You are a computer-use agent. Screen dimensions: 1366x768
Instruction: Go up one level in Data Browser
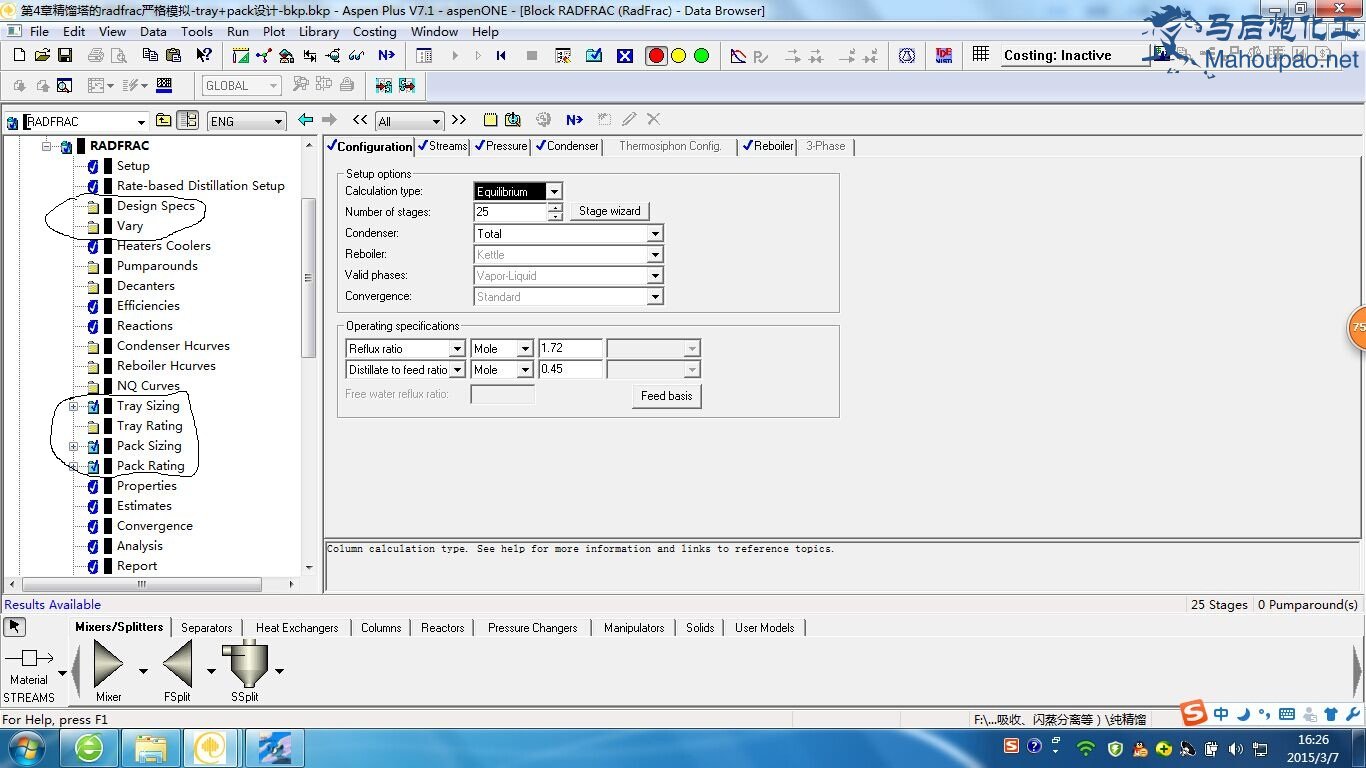(164, 121)
